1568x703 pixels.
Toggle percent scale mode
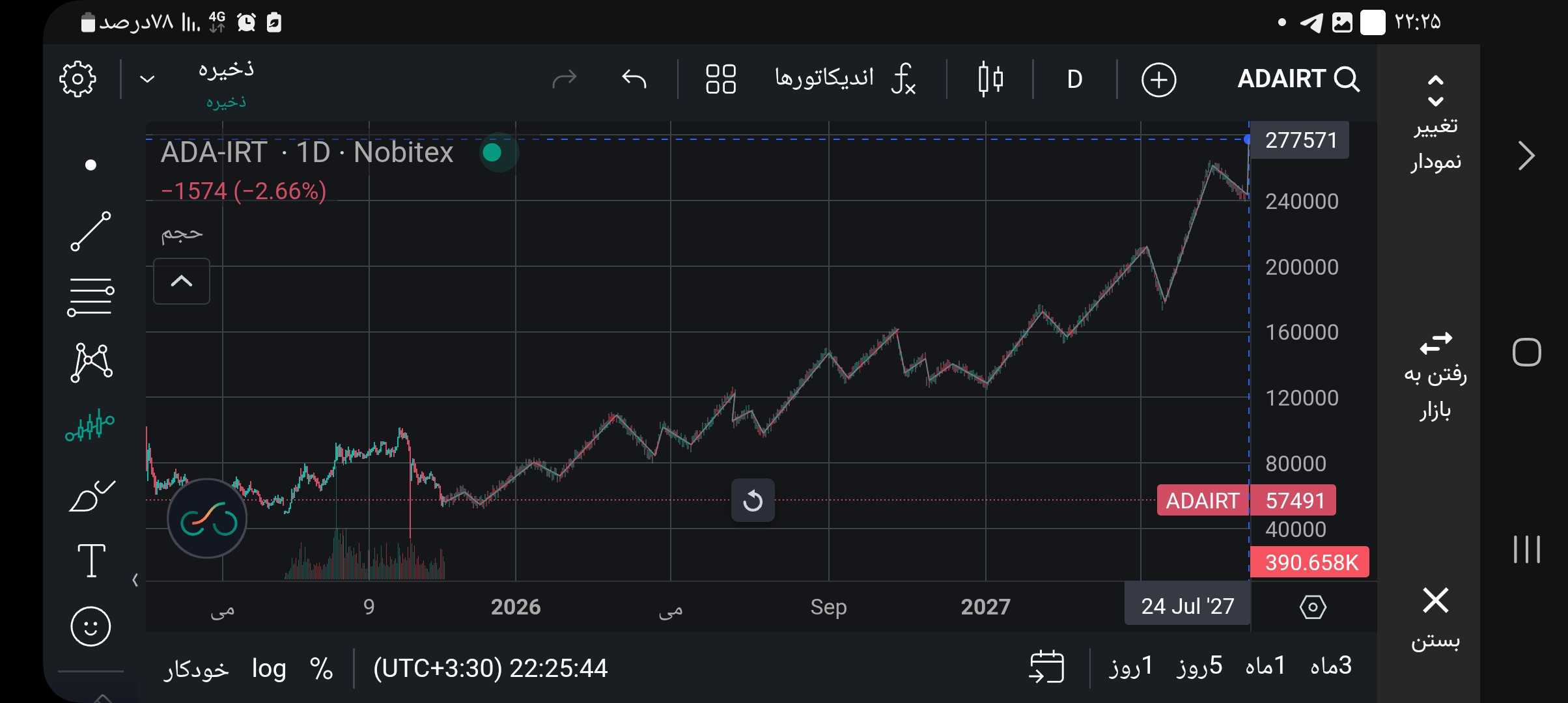click(x=321, y=669)
